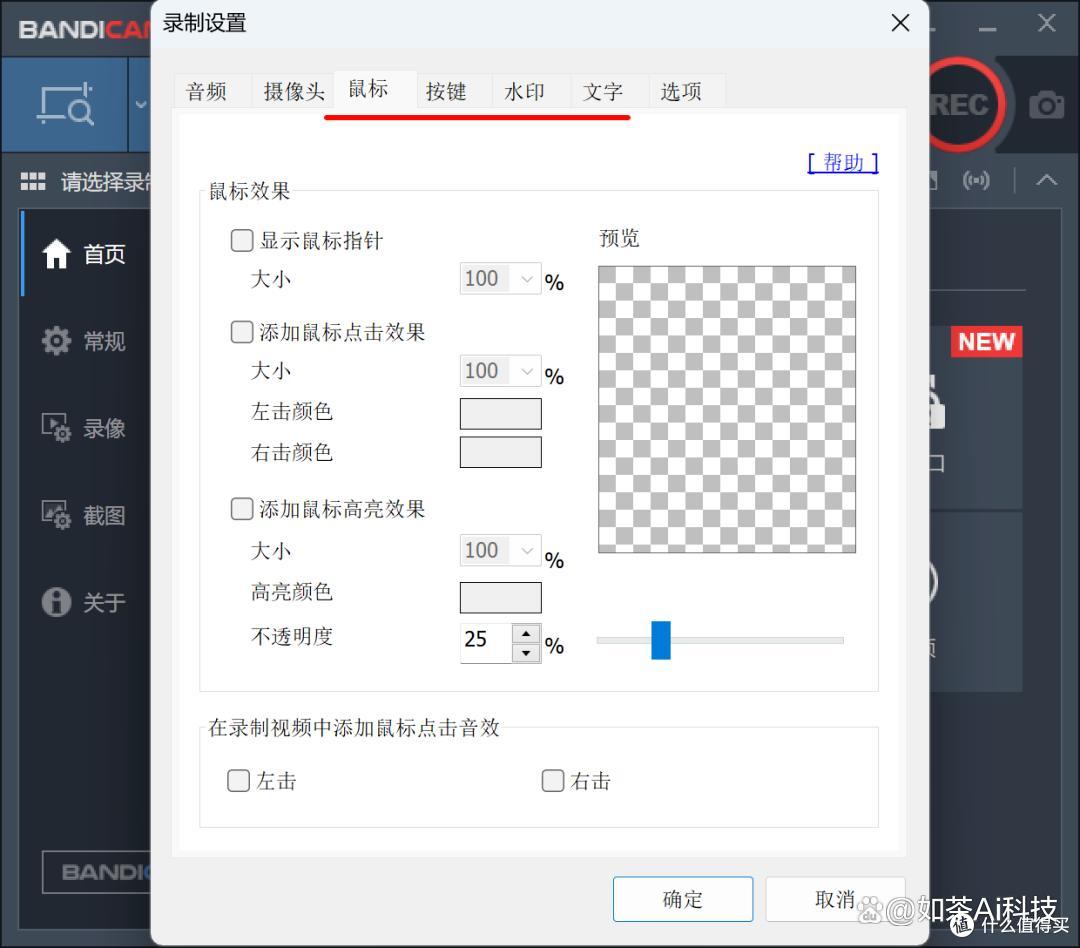Click the BANDICUT button at bottom left
The height and width of the screenshot is (948, 1080).
coord(96,872)
